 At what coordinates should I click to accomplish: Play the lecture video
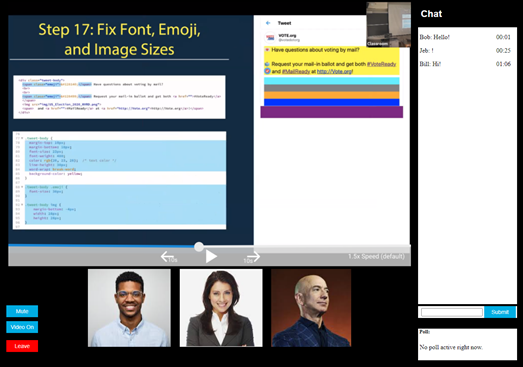211,257
